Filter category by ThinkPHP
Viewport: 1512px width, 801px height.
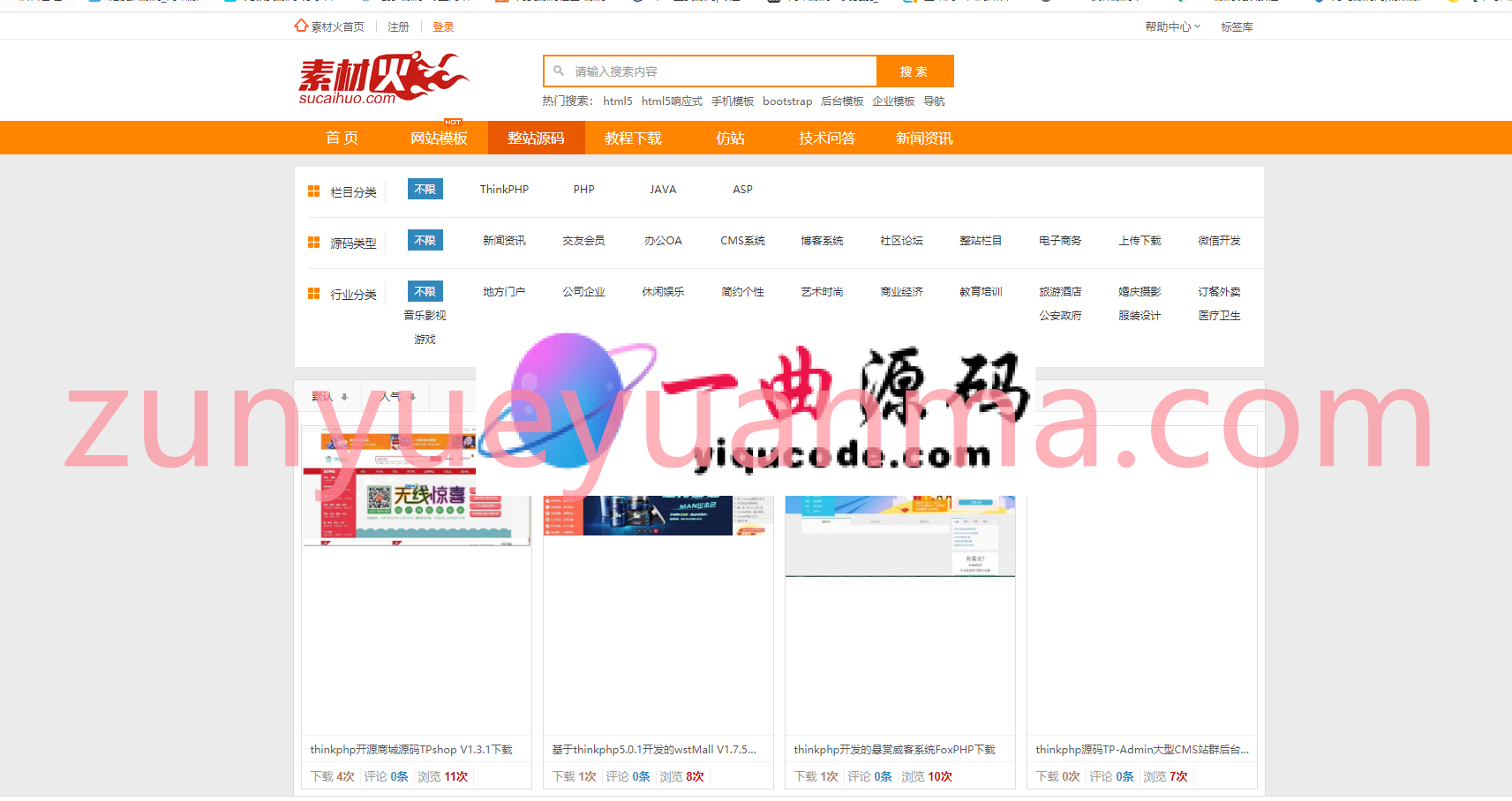[x=504, y=189]
